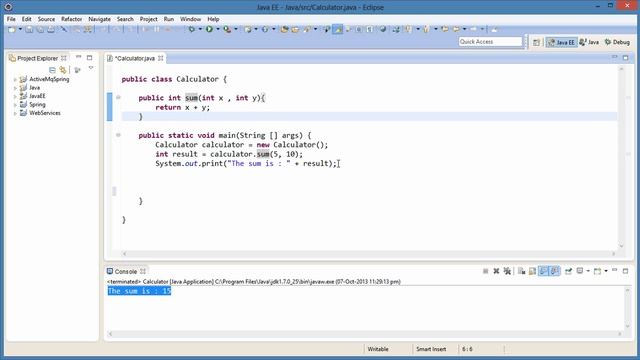Expand the Spring project node
This screenshot has height=360, width=640.
tap(15, 105)
